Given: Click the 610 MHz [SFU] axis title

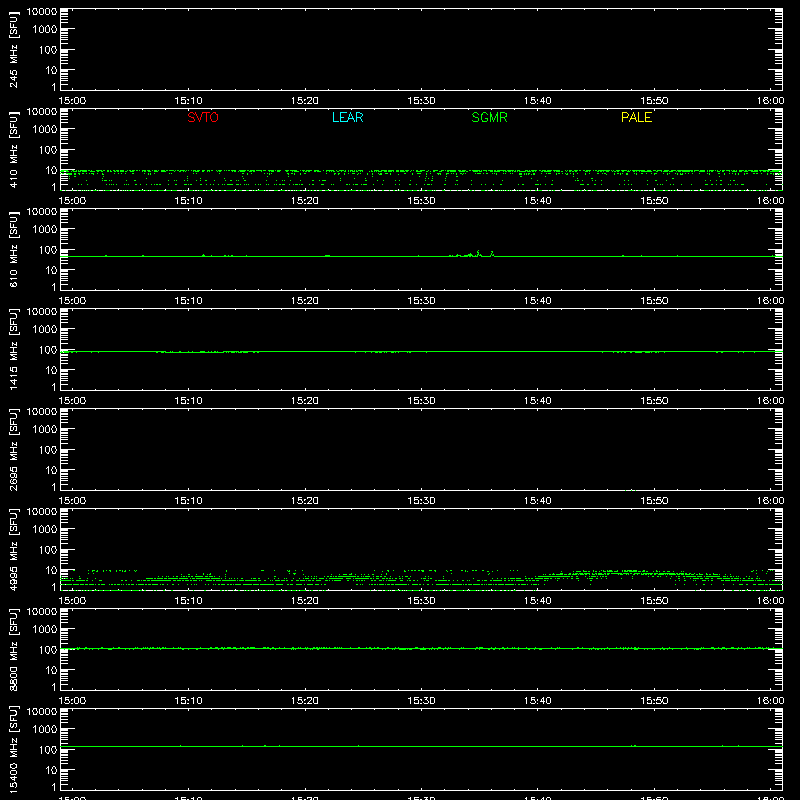Looking at the screenshot, I should click(x=14, y=250).
